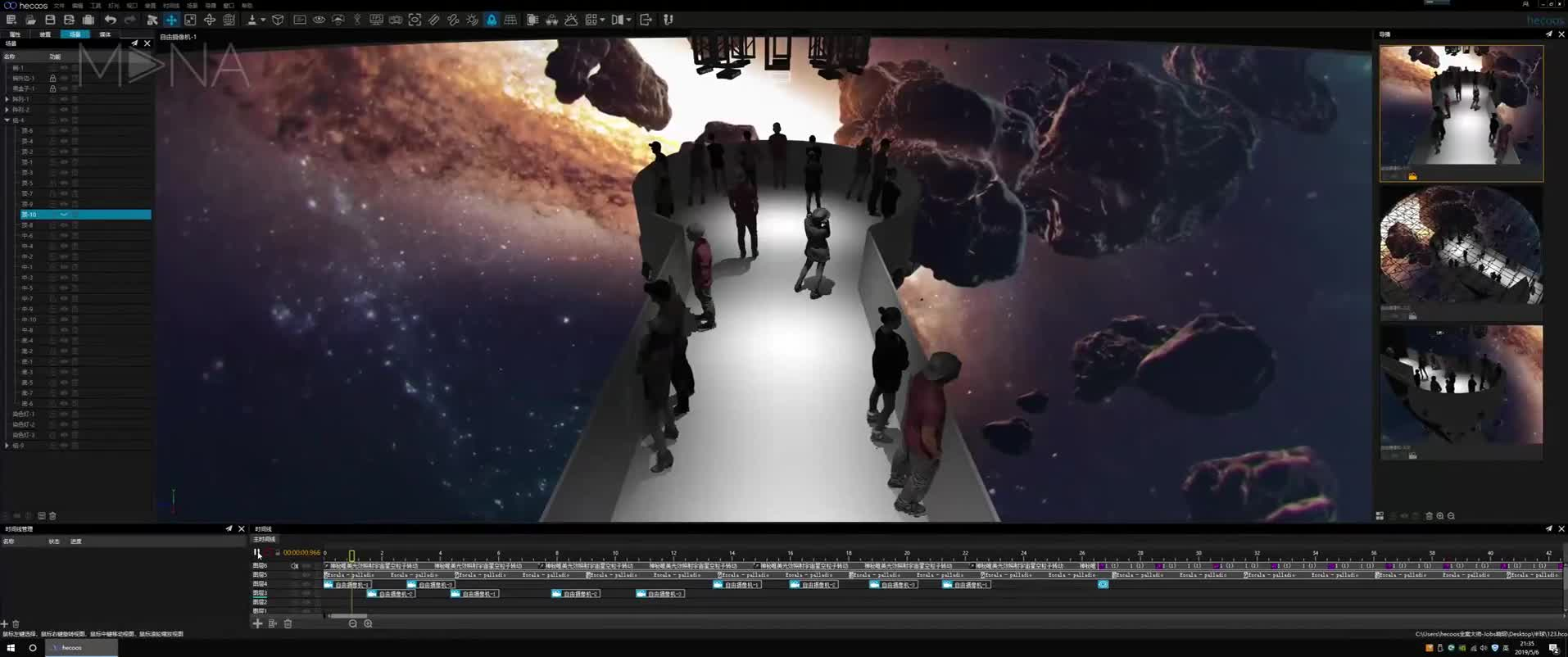This screenshot has width=1568, height=657.
Task: Toggle visibility of the highlighted 顶-10 row
Action: pos(64,215)
